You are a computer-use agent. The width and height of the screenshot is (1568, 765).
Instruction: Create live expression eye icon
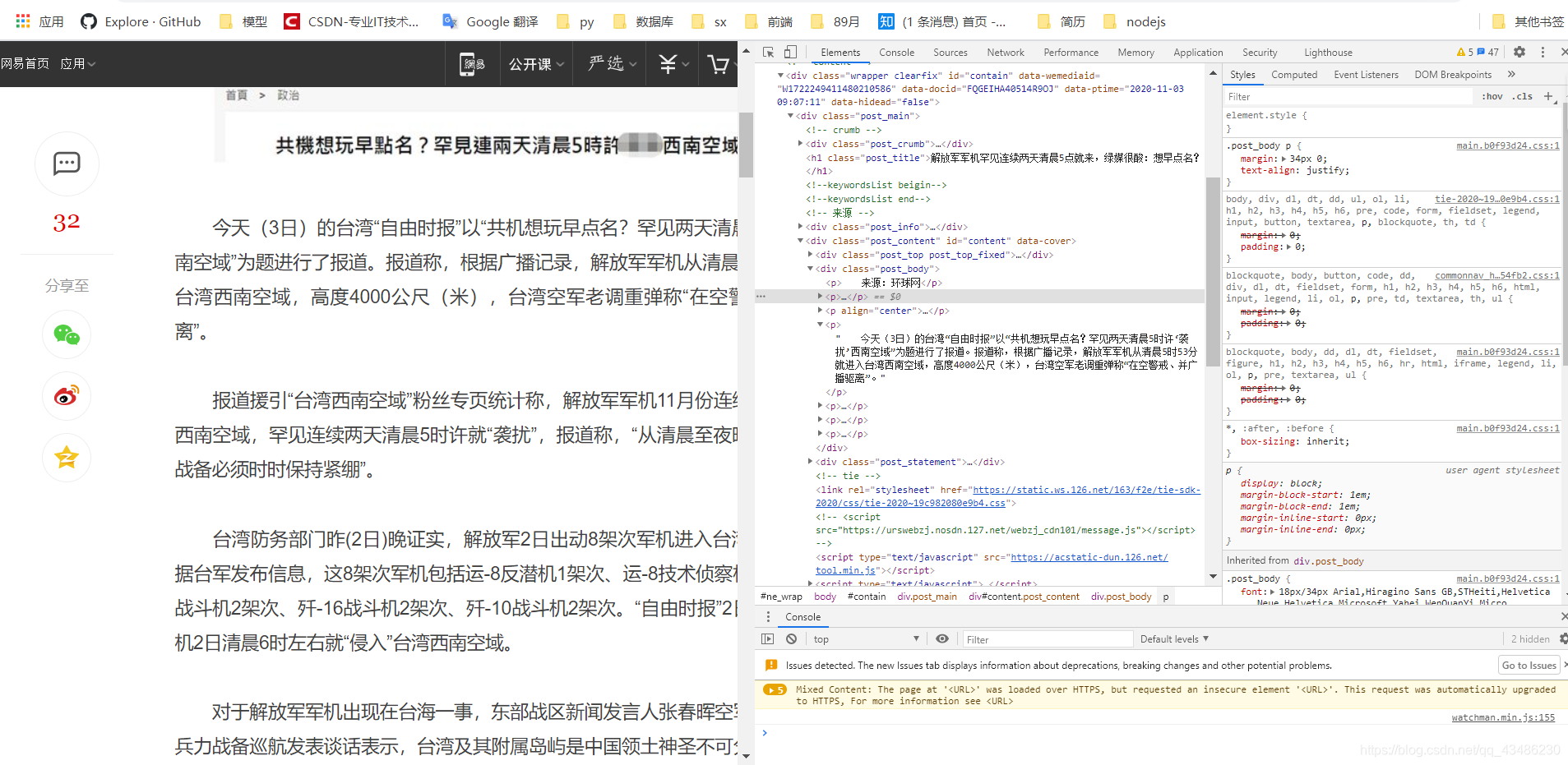(942, 638)
